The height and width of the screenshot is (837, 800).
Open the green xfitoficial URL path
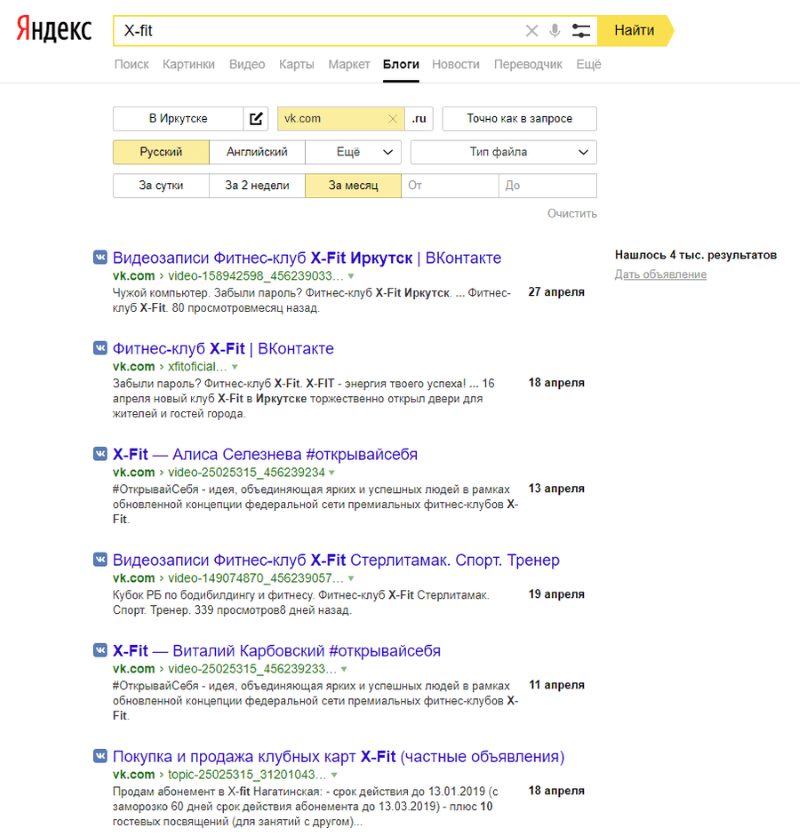pyautogui.click(x=197, y=367)
